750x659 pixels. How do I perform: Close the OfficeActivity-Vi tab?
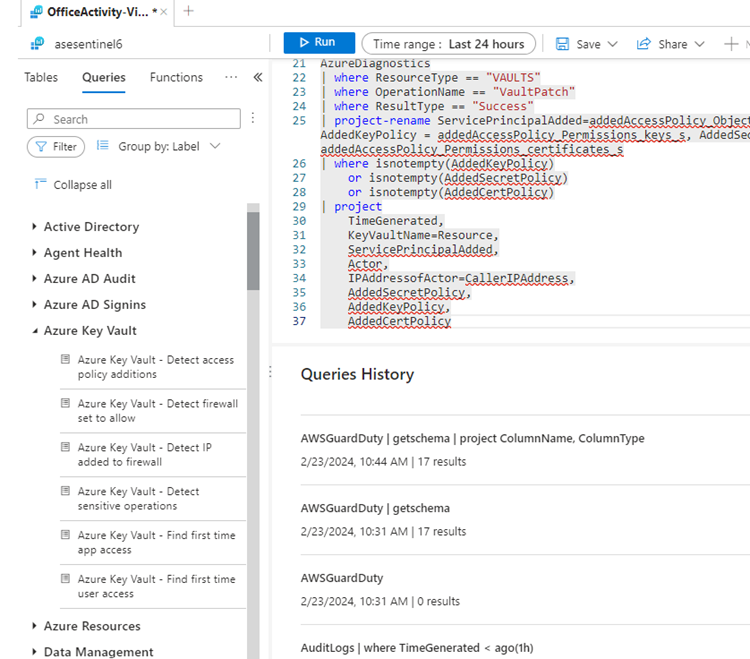(164, 12)
